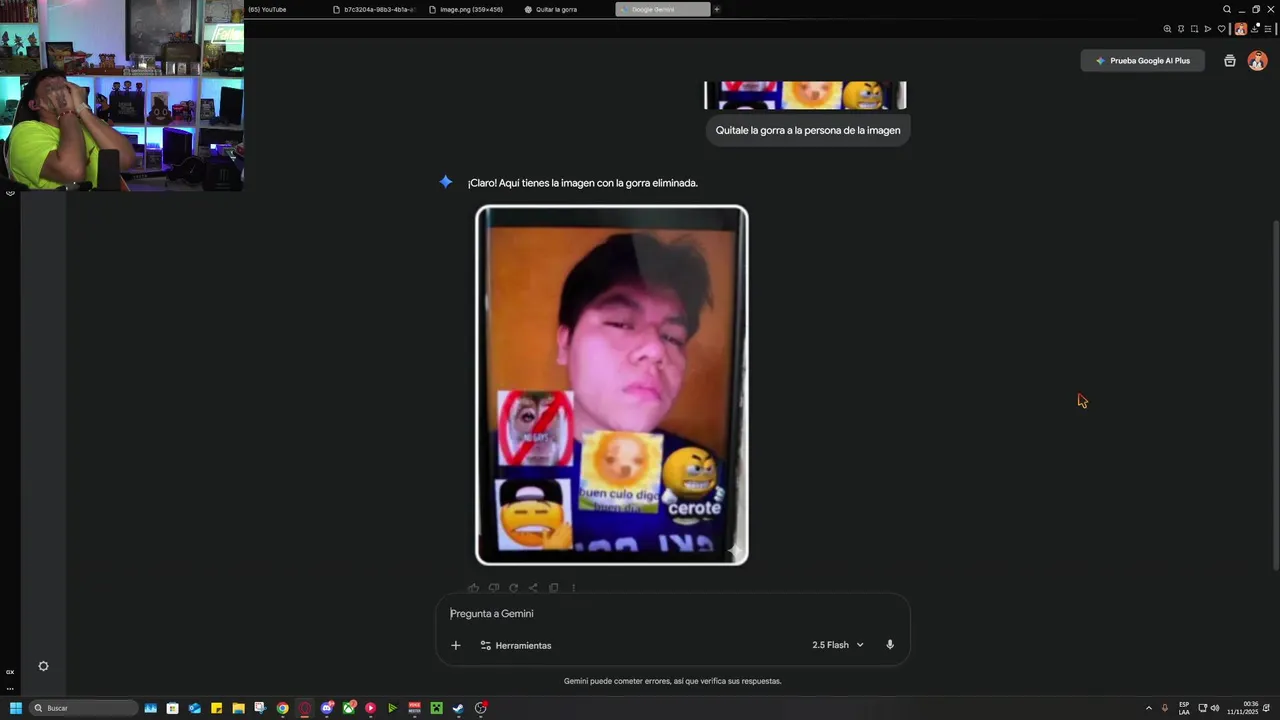Open the browser easy setup menu icon
1280x720 pixels.
pyautogui.click(x=1268, y=29)
